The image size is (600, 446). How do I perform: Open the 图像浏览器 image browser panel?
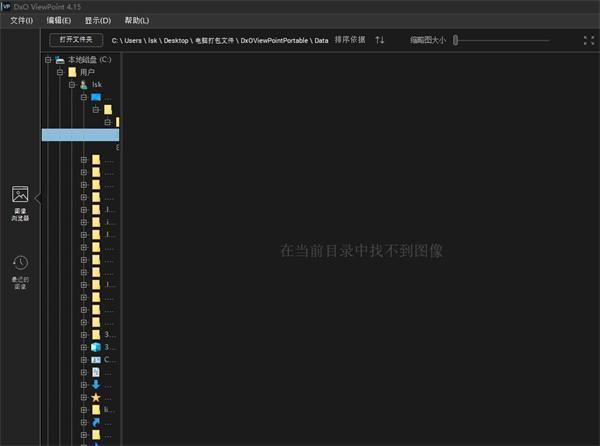[x=20, y=203]
